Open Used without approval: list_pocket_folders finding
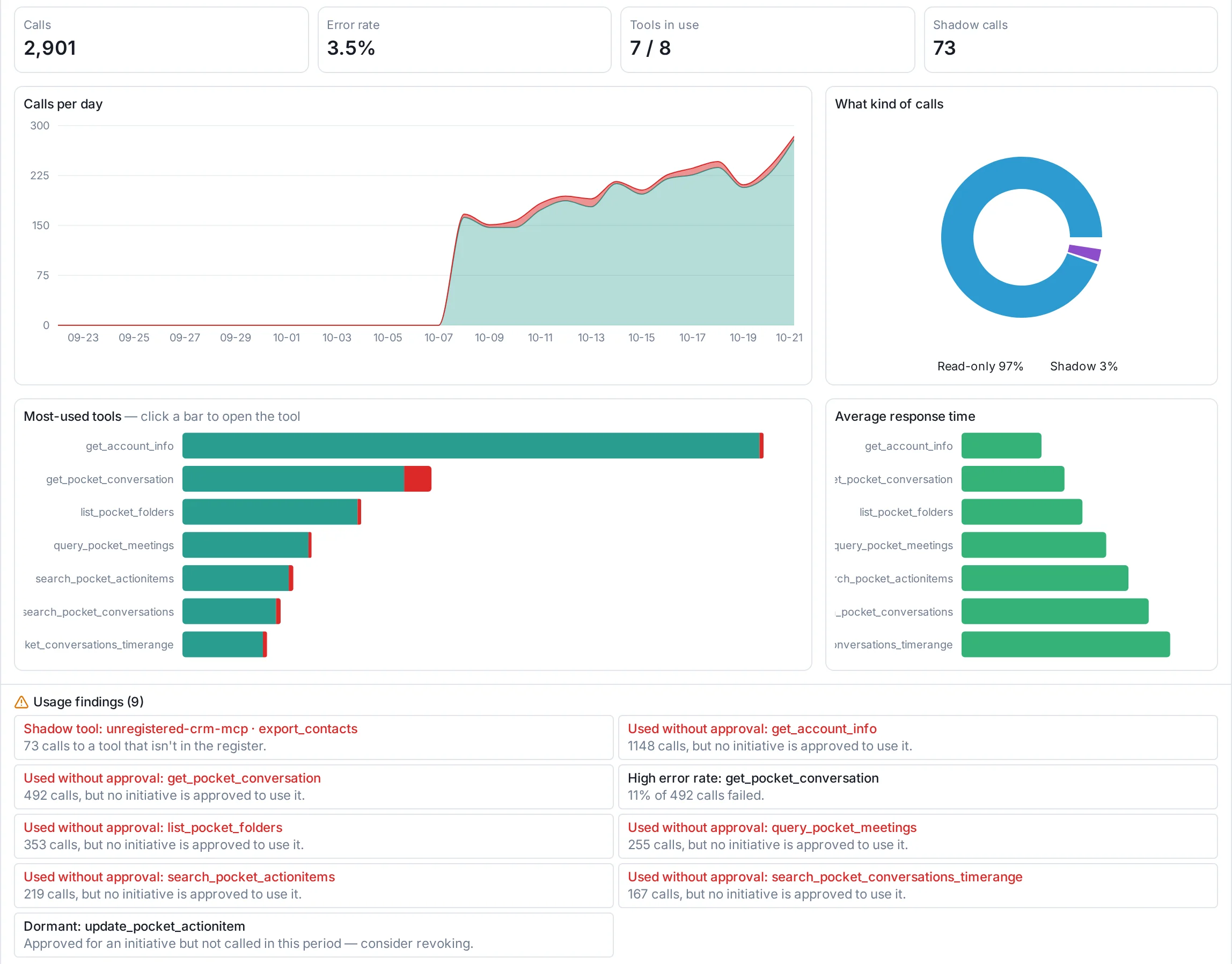The width and height of the screenshot is (1232, 964). (314, 836)
